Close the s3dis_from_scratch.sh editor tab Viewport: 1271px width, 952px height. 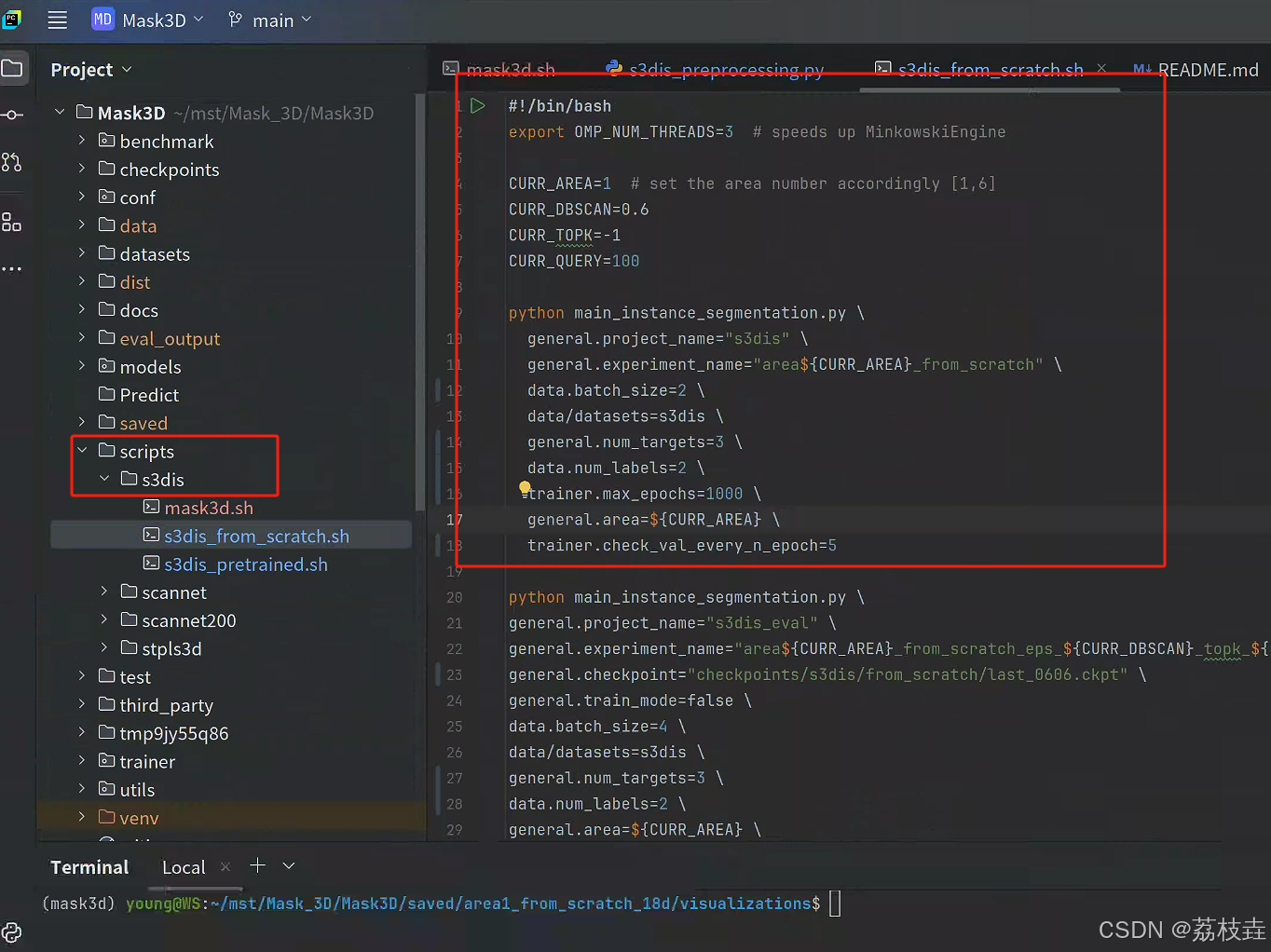click(1101, 69)
